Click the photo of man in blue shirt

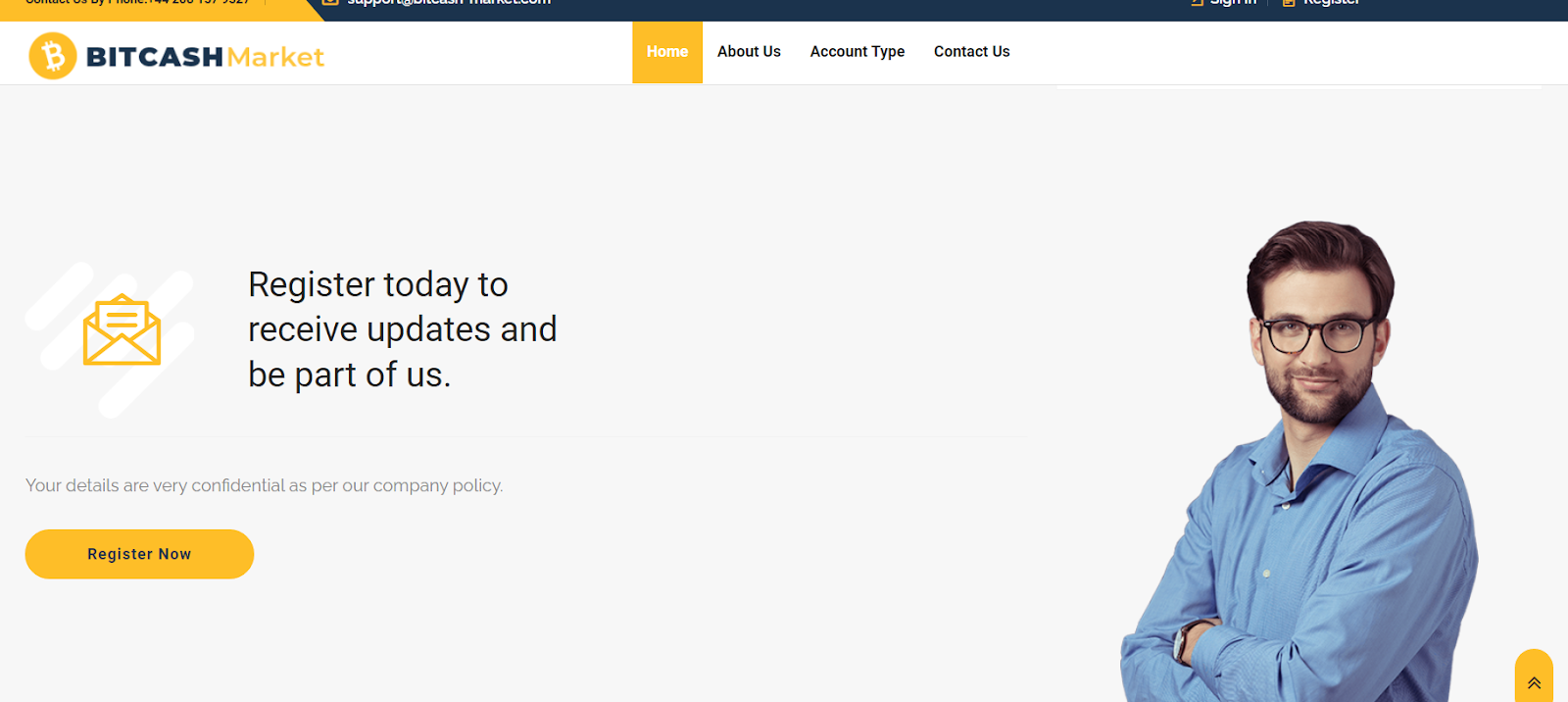(x=1300, y=461)
